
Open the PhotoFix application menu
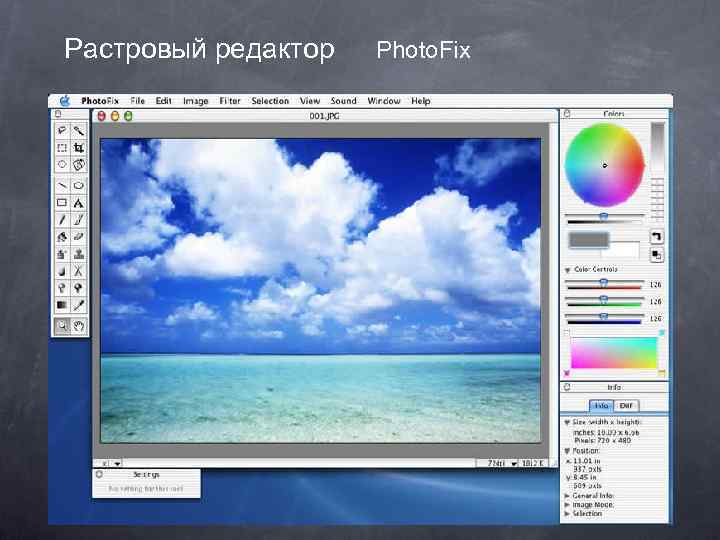coord(100,101)
